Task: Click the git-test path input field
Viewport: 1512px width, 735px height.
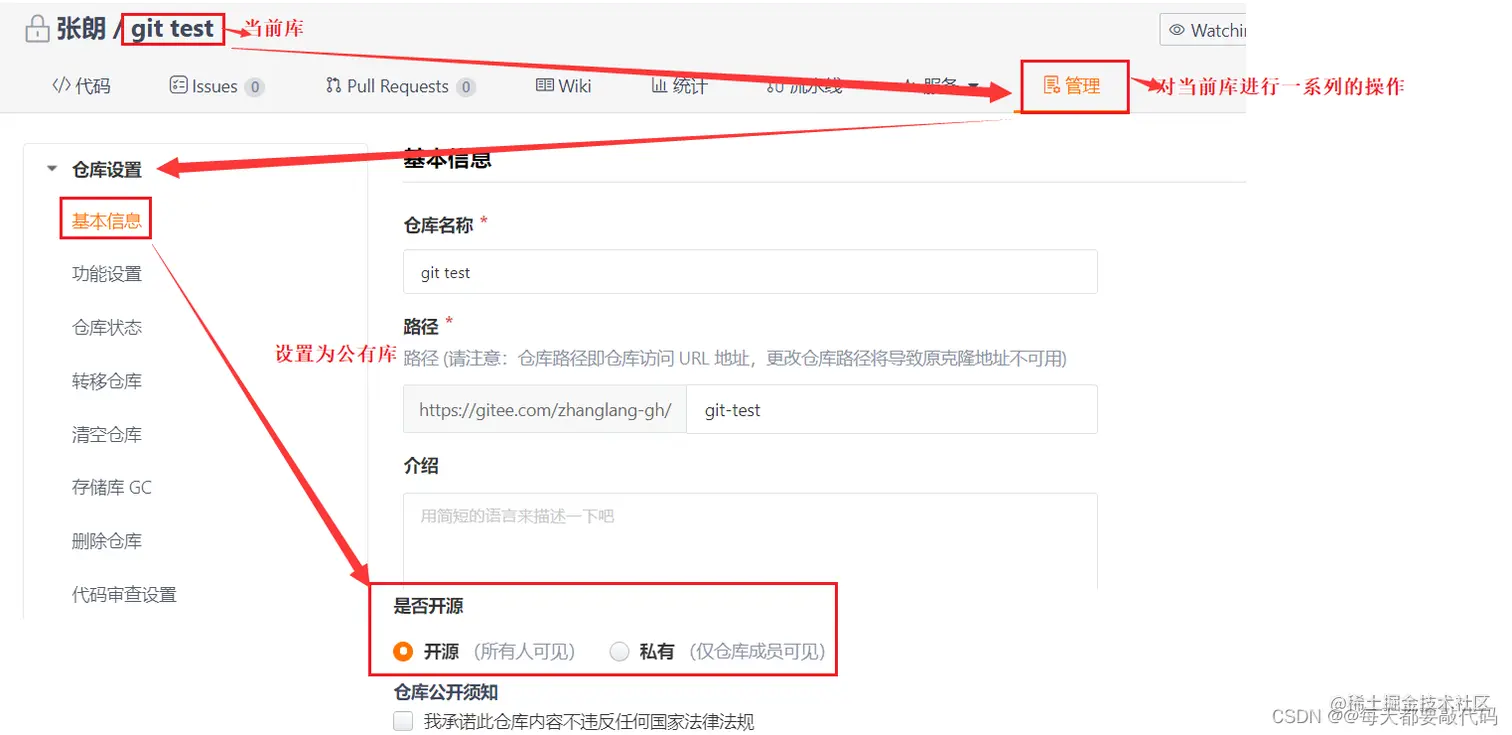Action: click(x=892, y=409)
